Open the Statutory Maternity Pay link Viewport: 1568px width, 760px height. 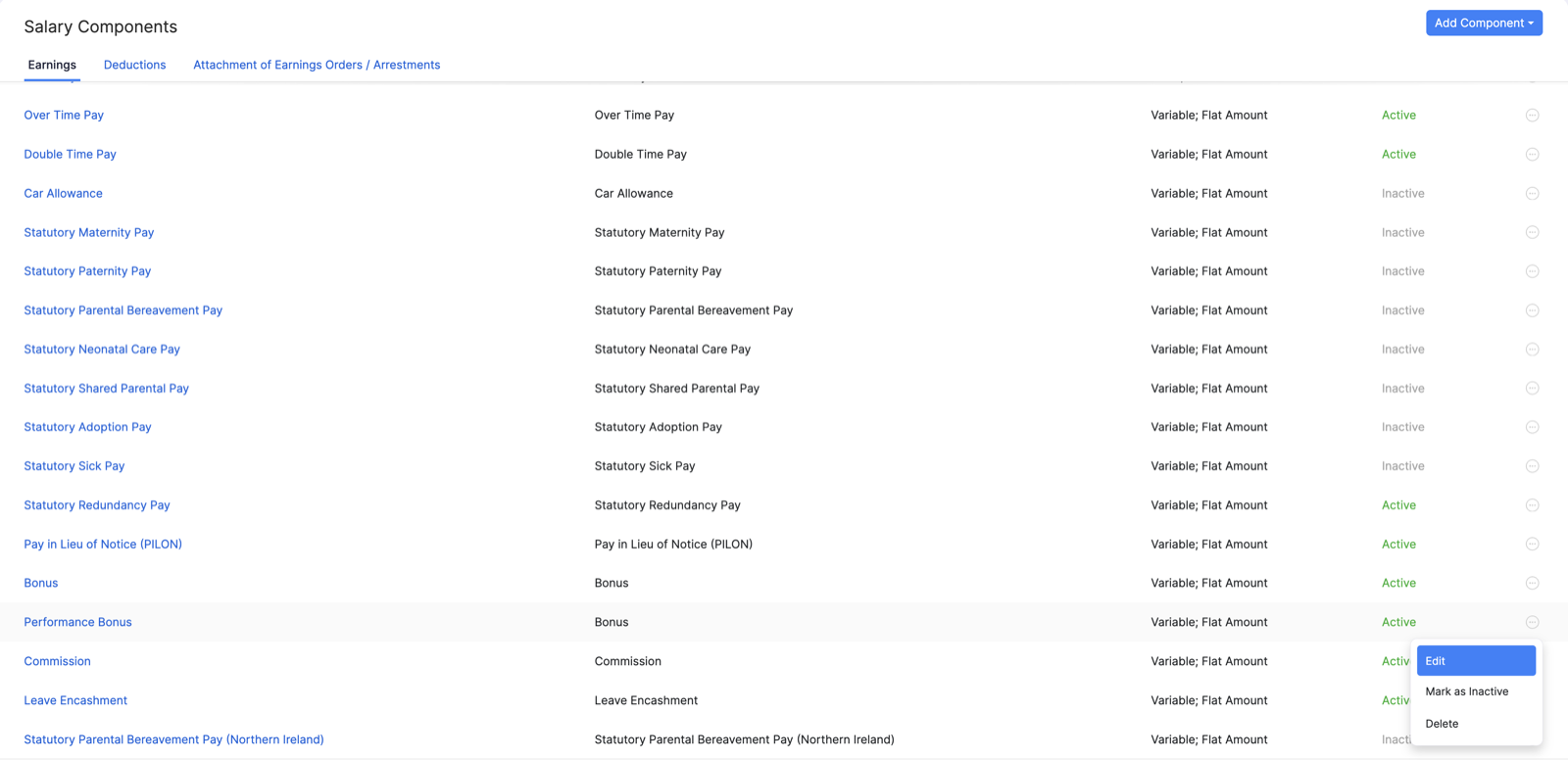[89, 232]
